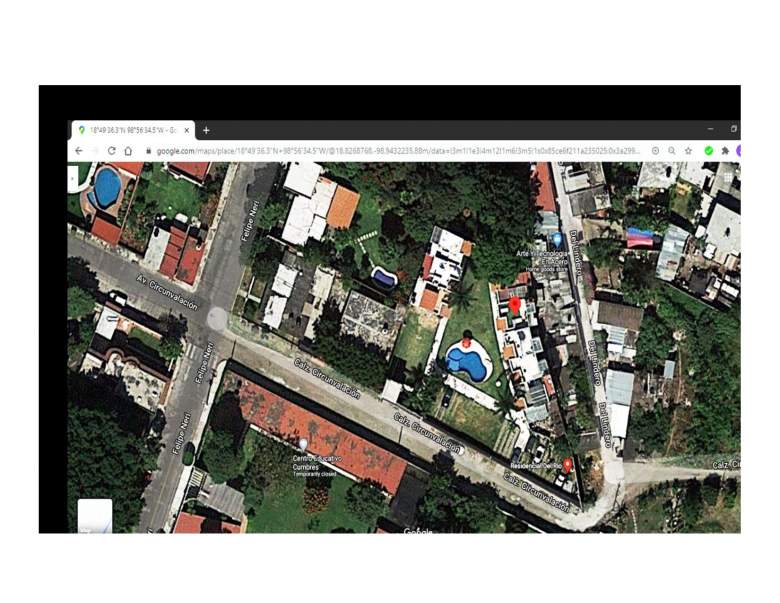Open the Centro Educativo Cumbres label
This screenshot has height=603, width=780.
[317, 463]
